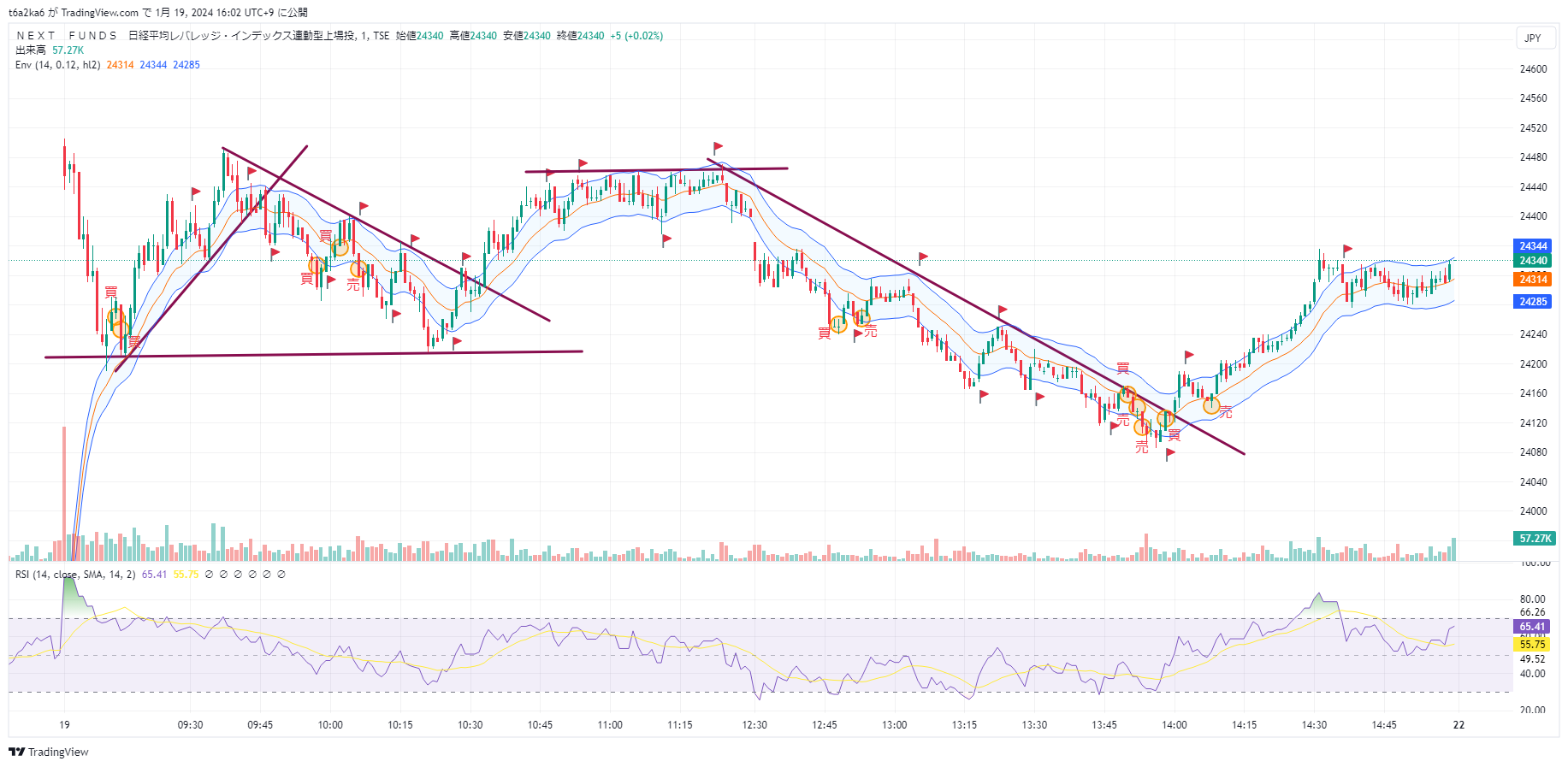Open the RSI (14, close, SMA, 14, 2) legend
Viewport: 1568px width, 767px height.
[x=75, y=575]
